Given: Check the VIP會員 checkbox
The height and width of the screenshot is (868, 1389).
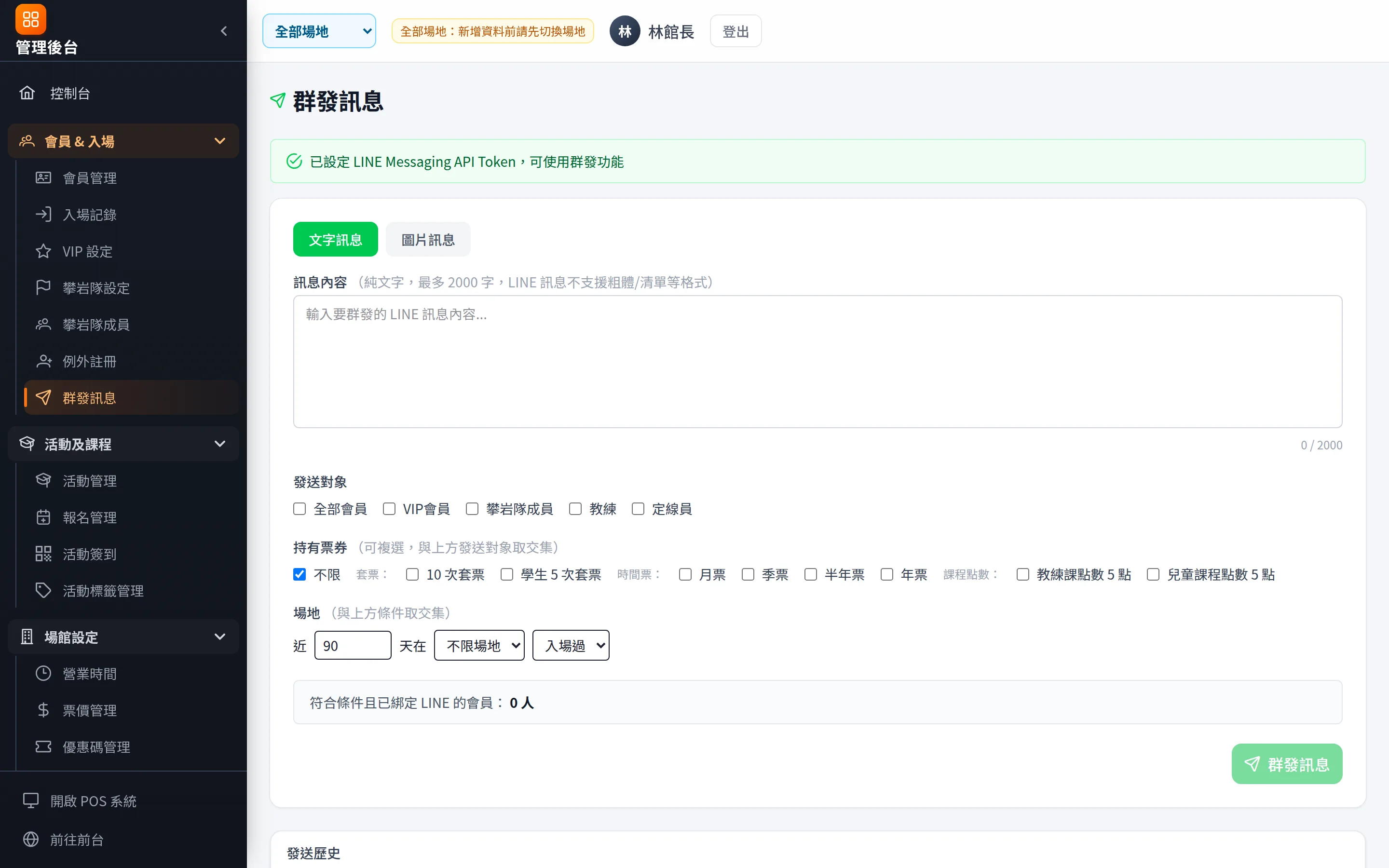Looking at the screenshot, I should [389, 509].
